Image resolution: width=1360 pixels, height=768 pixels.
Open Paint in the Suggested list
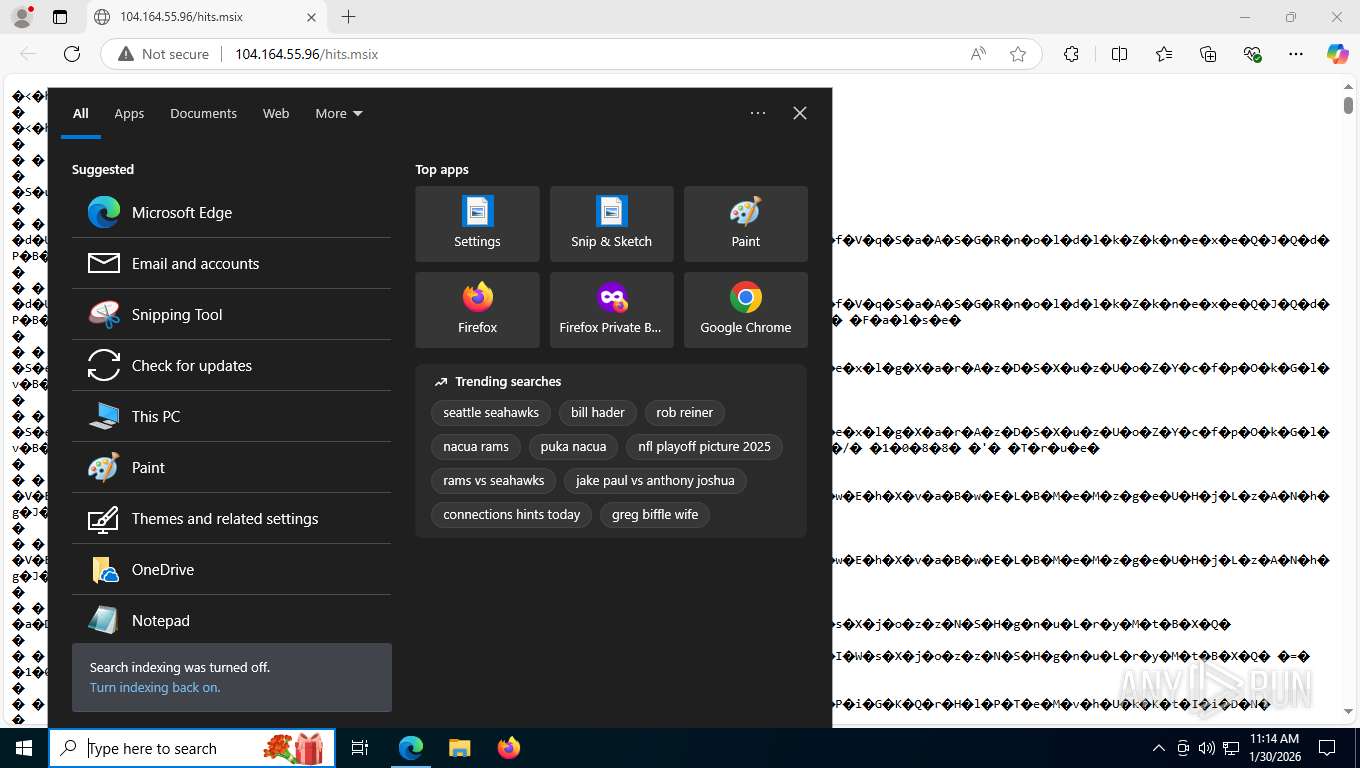click(x=231, y=467)
